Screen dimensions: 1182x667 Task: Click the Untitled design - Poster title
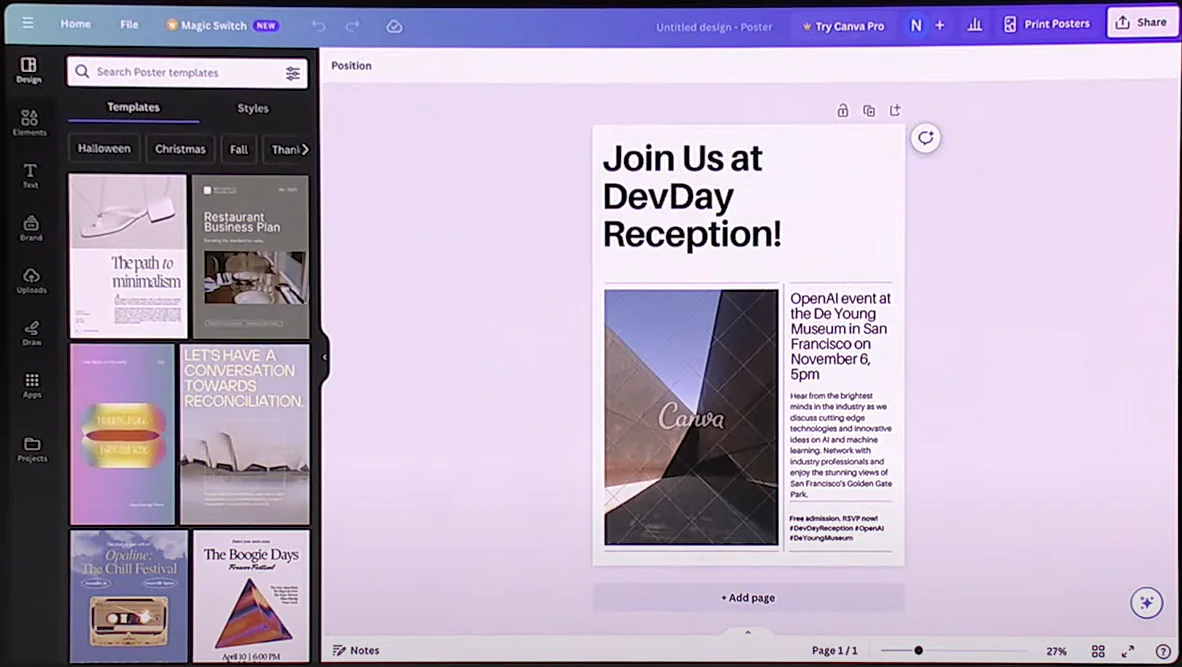[714, 26]
